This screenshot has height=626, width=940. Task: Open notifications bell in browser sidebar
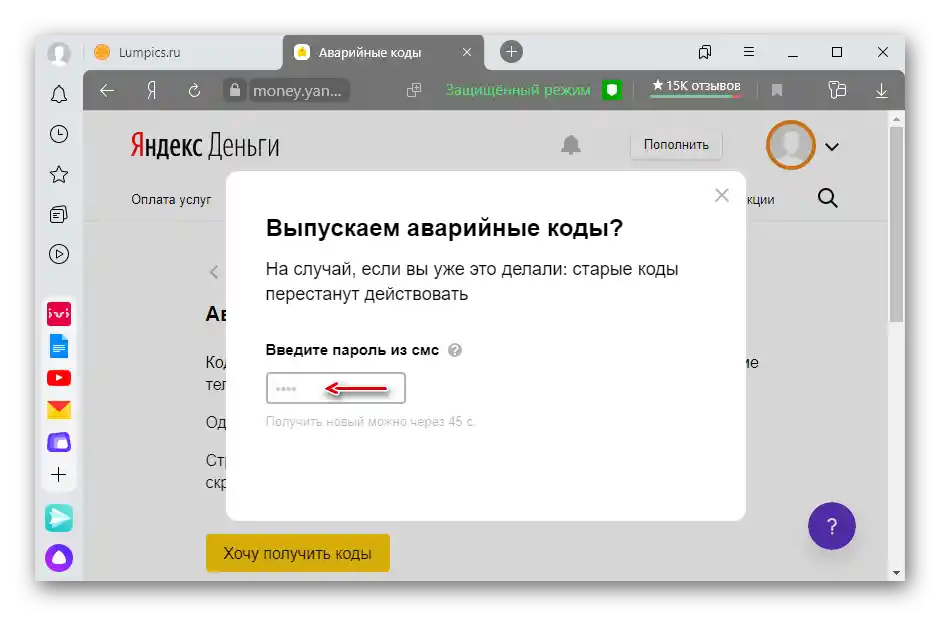(x=59, y=94)
